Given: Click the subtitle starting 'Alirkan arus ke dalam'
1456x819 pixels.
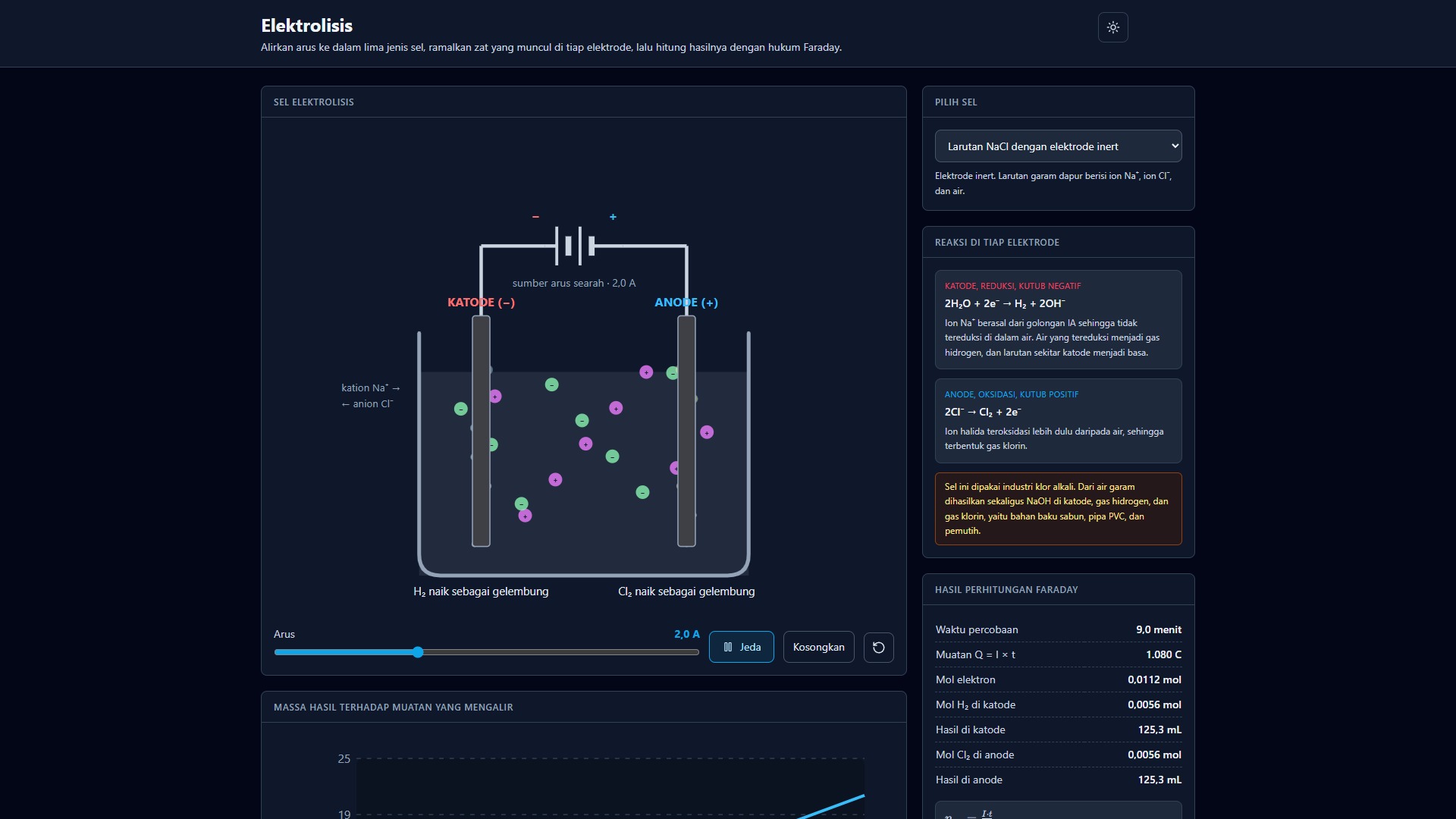Looking at the screenshot, I should click(551, 47).
